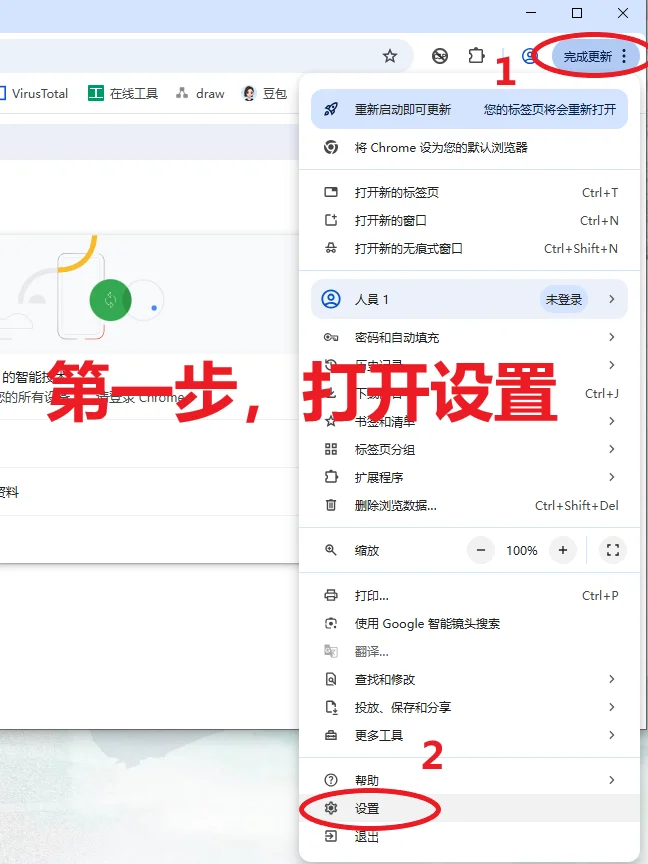Open 帮助 in the menu
The width and height of the screenshot is (648, 864).
pos(469,780)
